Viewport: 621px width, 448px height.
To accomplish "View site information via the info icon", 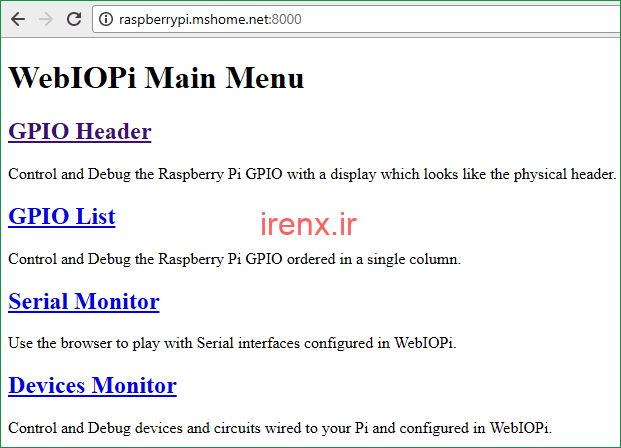I will pyautogui.click(x=106, y=19).
